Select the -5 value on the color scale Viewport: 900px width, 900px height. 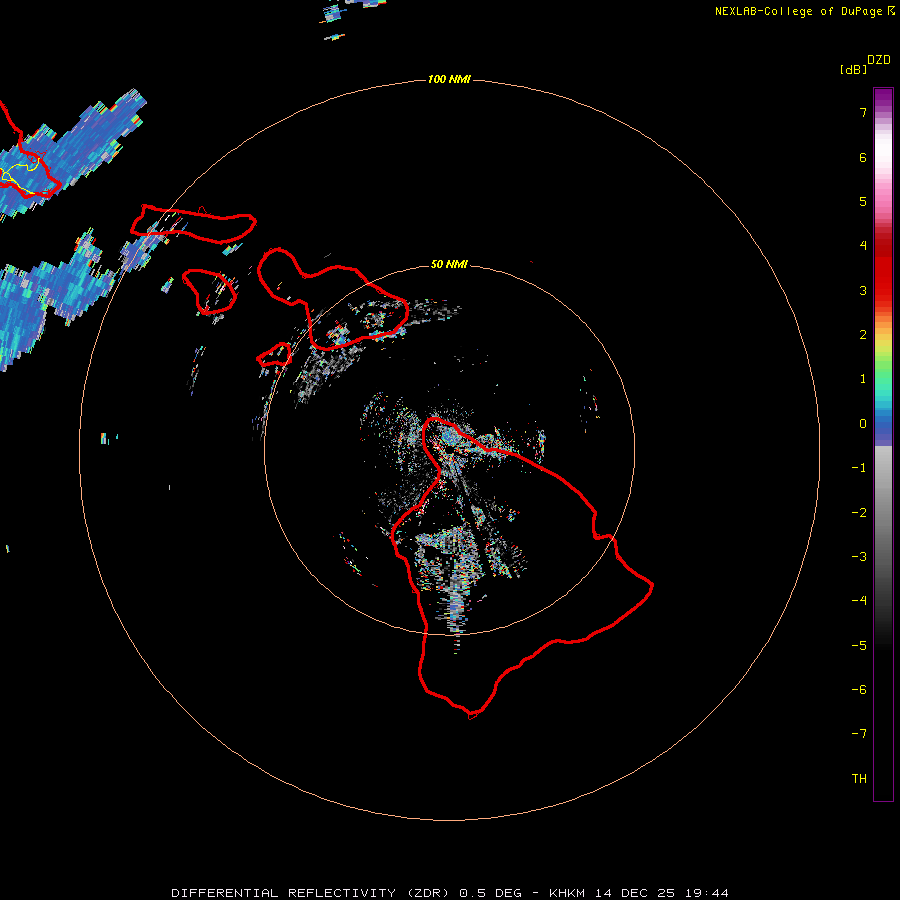(859, 646)
